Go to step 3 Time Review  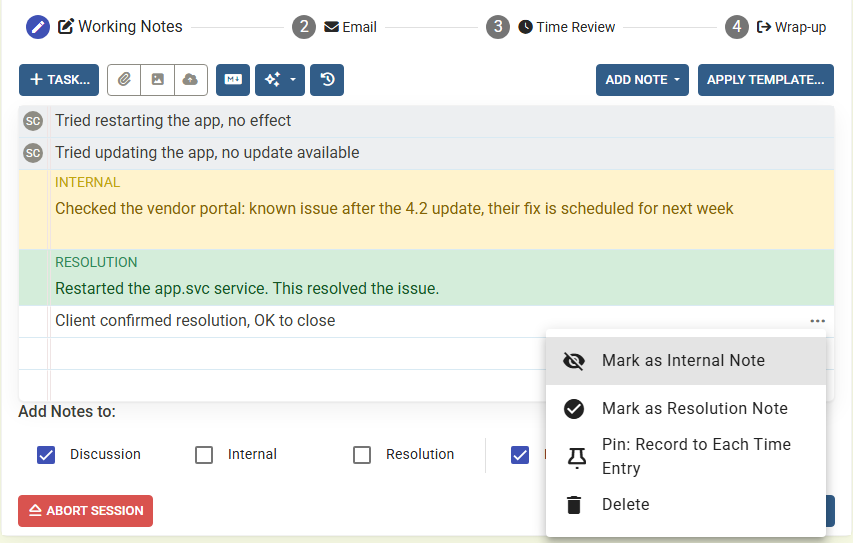point(566,27)
